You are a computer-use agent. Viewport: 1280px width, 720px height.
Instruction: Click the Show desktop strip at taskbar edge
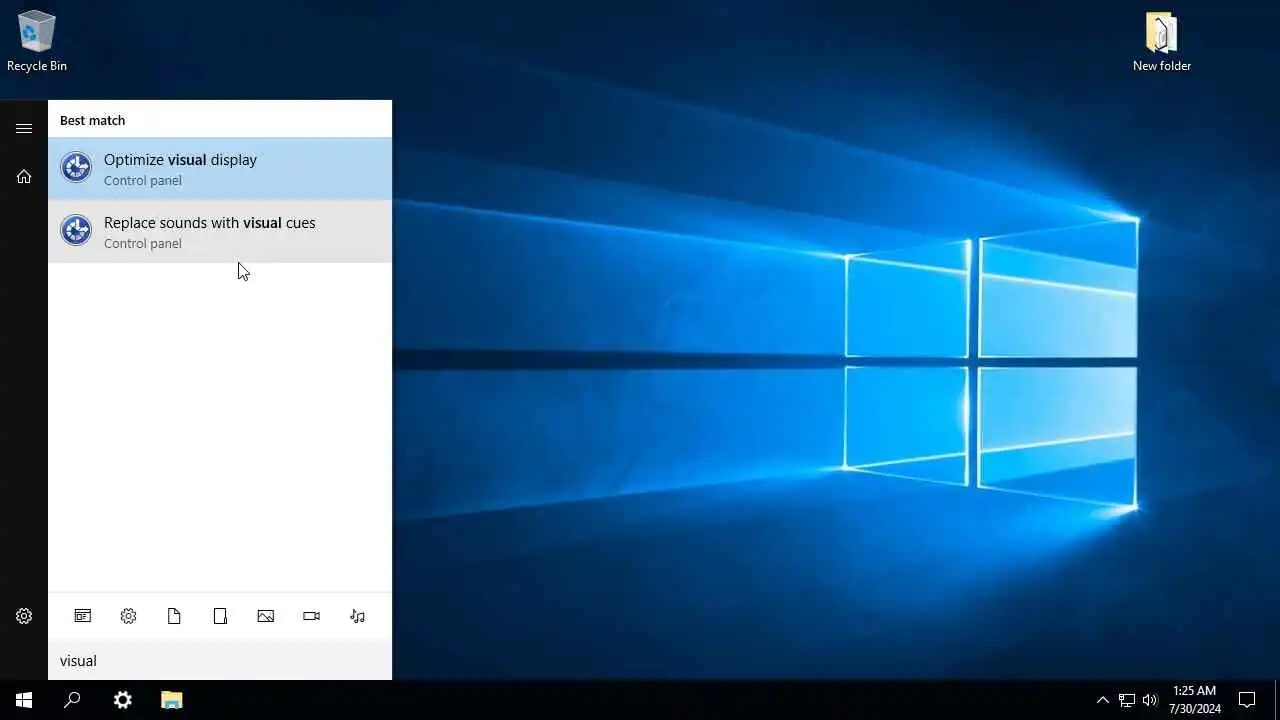click(1277, 700)
